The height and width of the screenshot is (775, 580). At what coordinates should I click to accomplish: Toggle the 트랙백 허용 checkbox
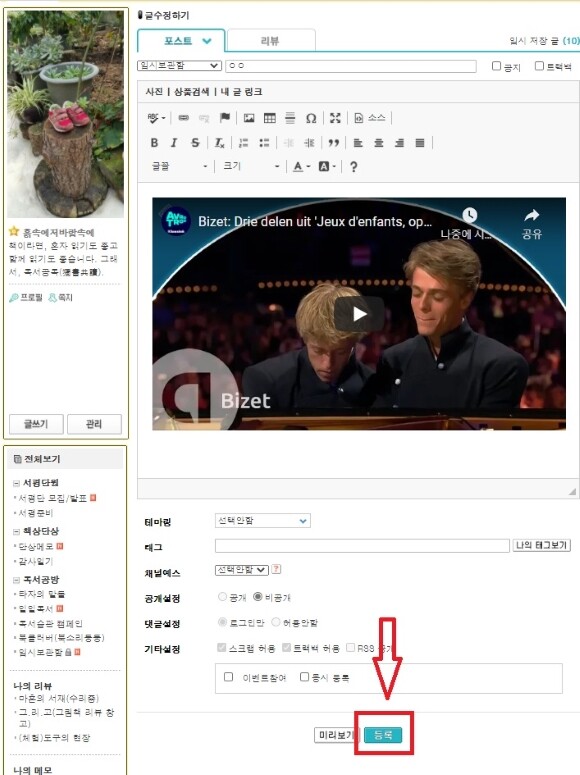tap(286, 647)
